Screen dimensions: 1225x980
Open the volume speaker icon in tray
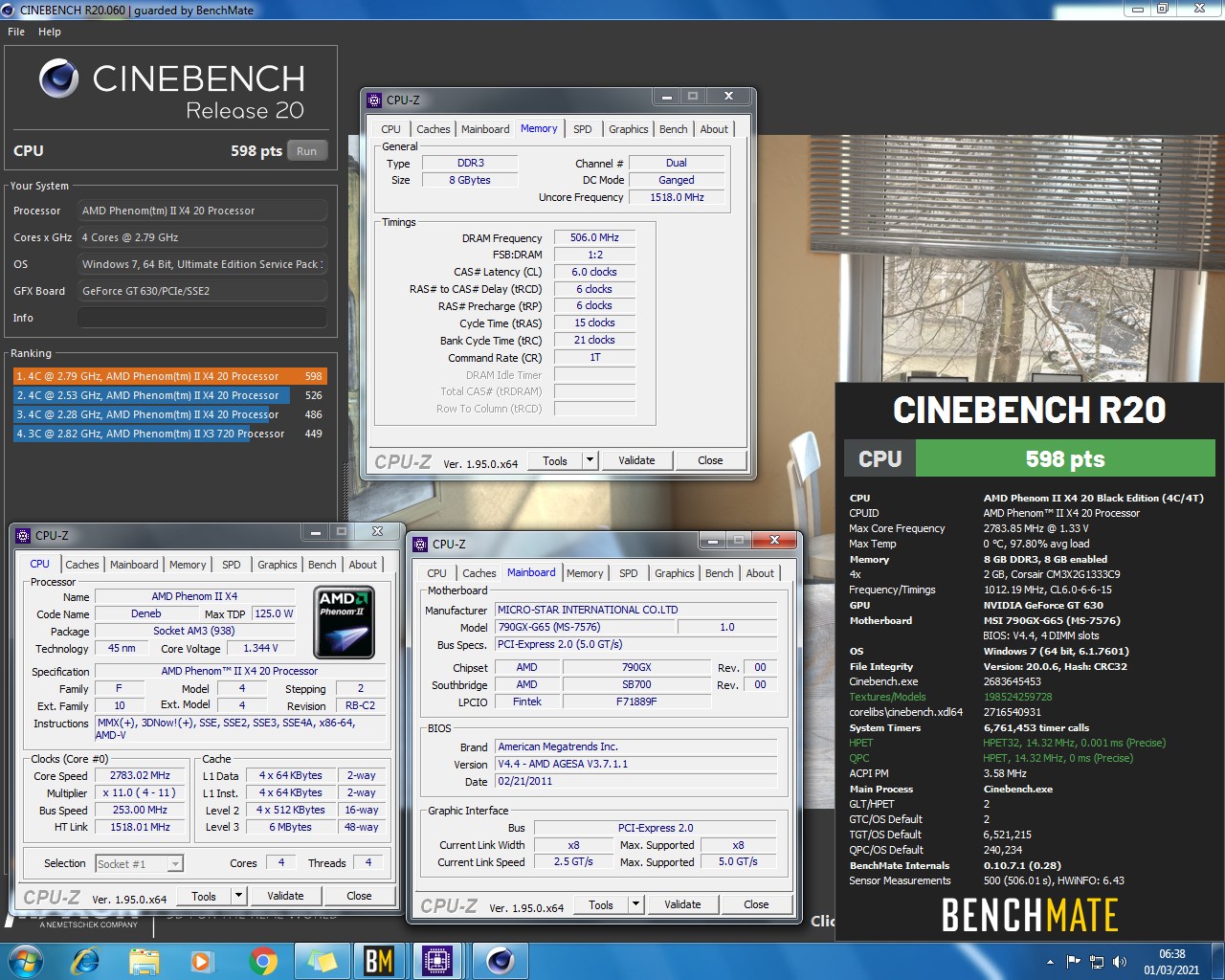point(1120,962)
